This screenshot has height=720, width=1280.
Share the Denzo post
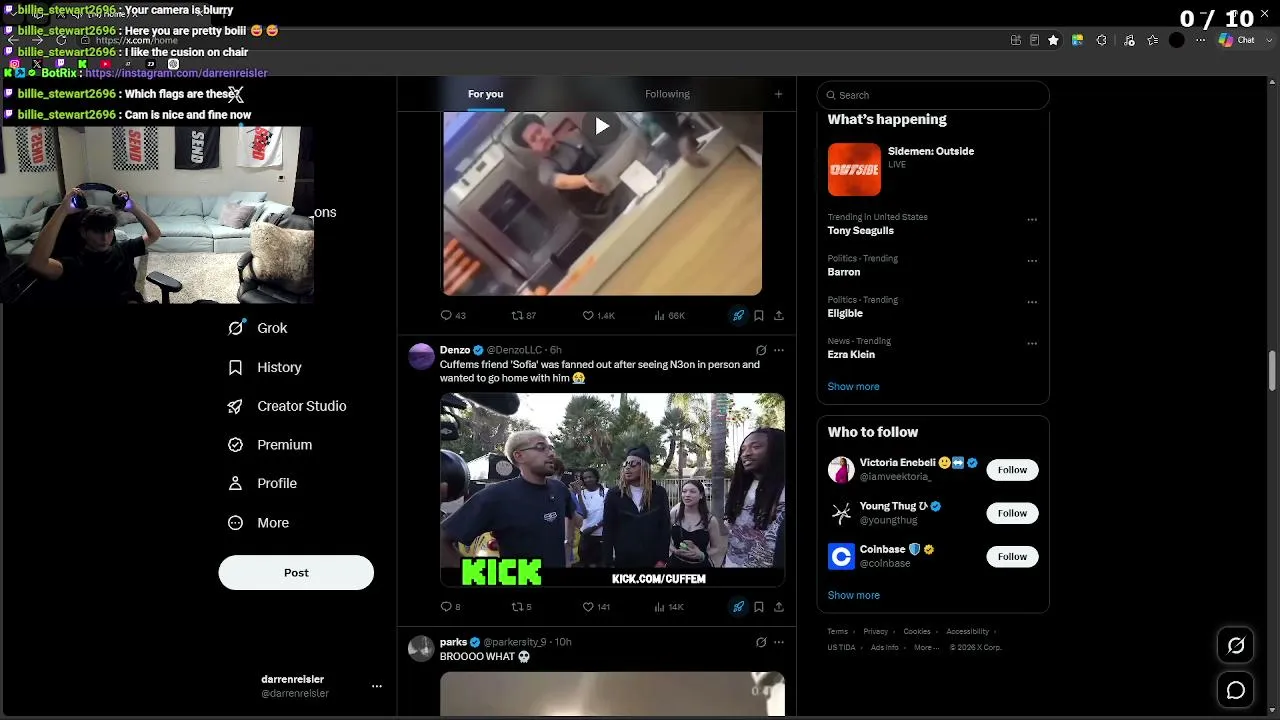(x=779, y=607)
